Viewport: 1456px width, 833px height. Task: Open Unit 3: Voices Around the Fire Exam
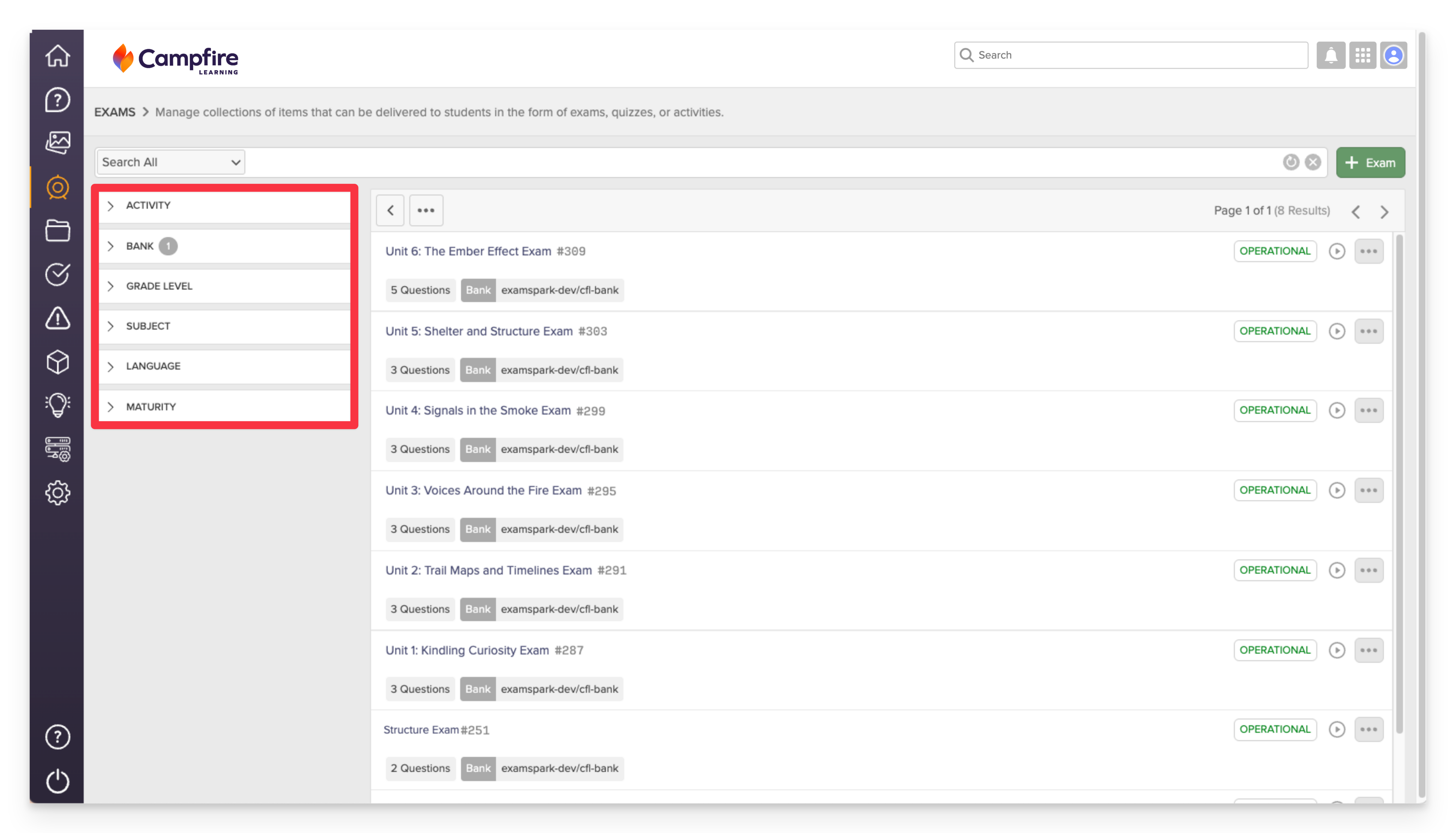[483, 490]
